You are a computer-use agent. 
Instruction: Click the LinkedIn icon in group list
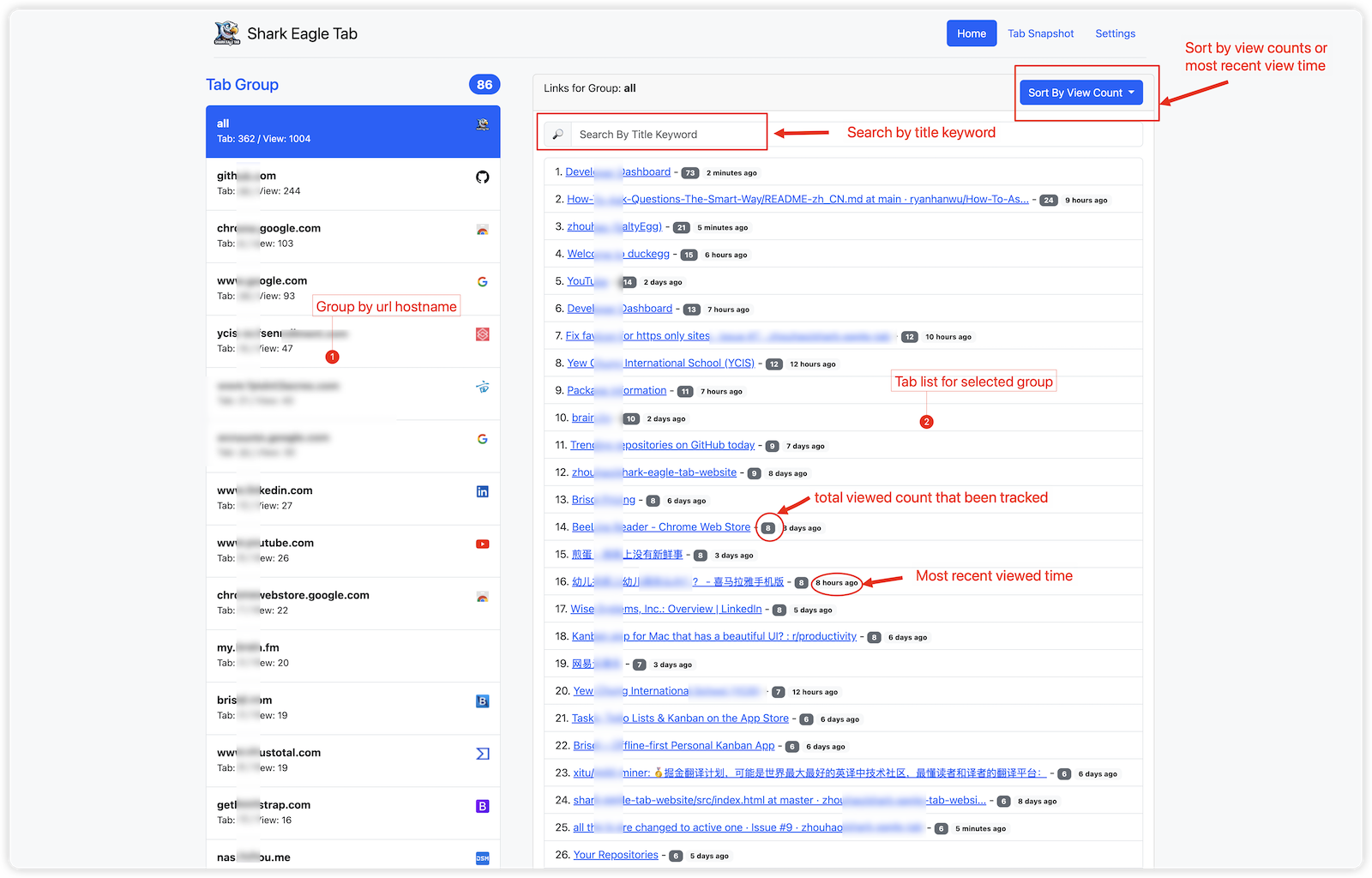pyautogui.click(x=483, y=491)
